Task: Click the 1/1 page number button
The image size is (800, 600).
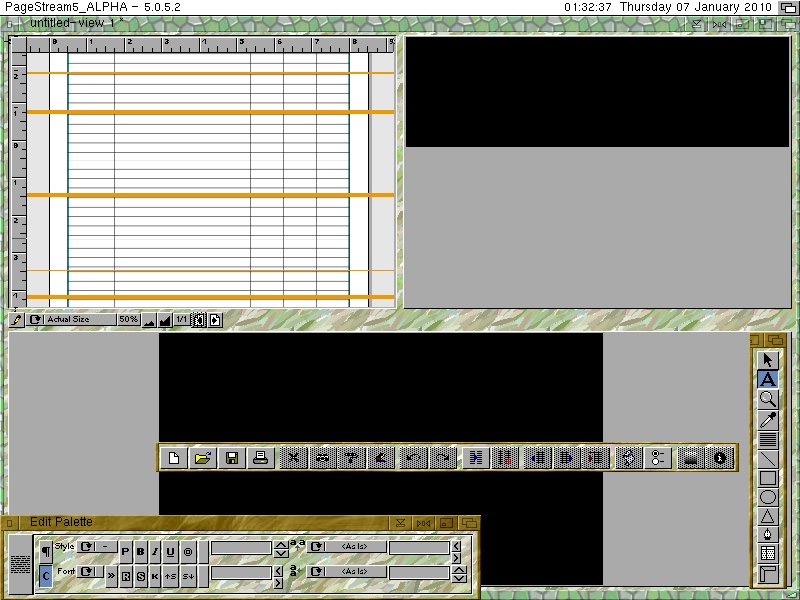Action: pyautogui.click(x=181, y=320)
